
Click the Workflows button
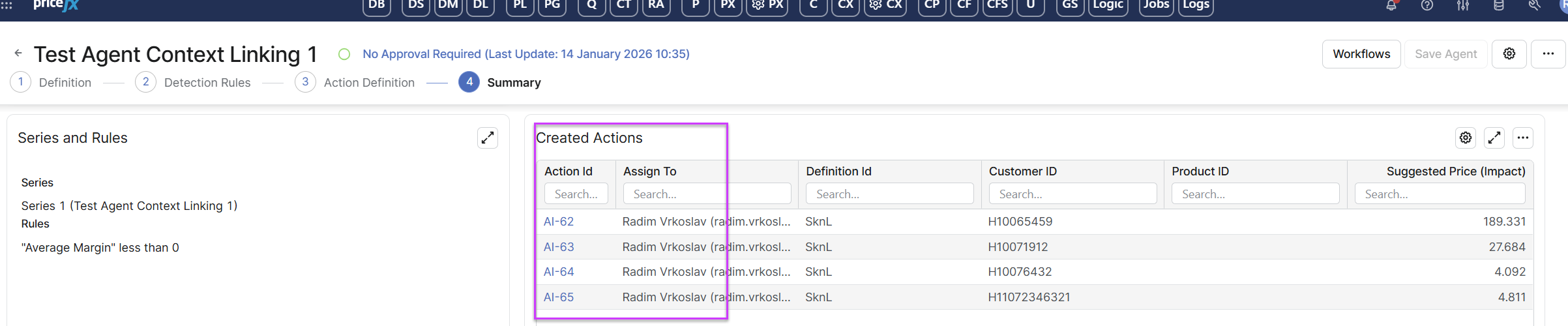click(1361, 54)
